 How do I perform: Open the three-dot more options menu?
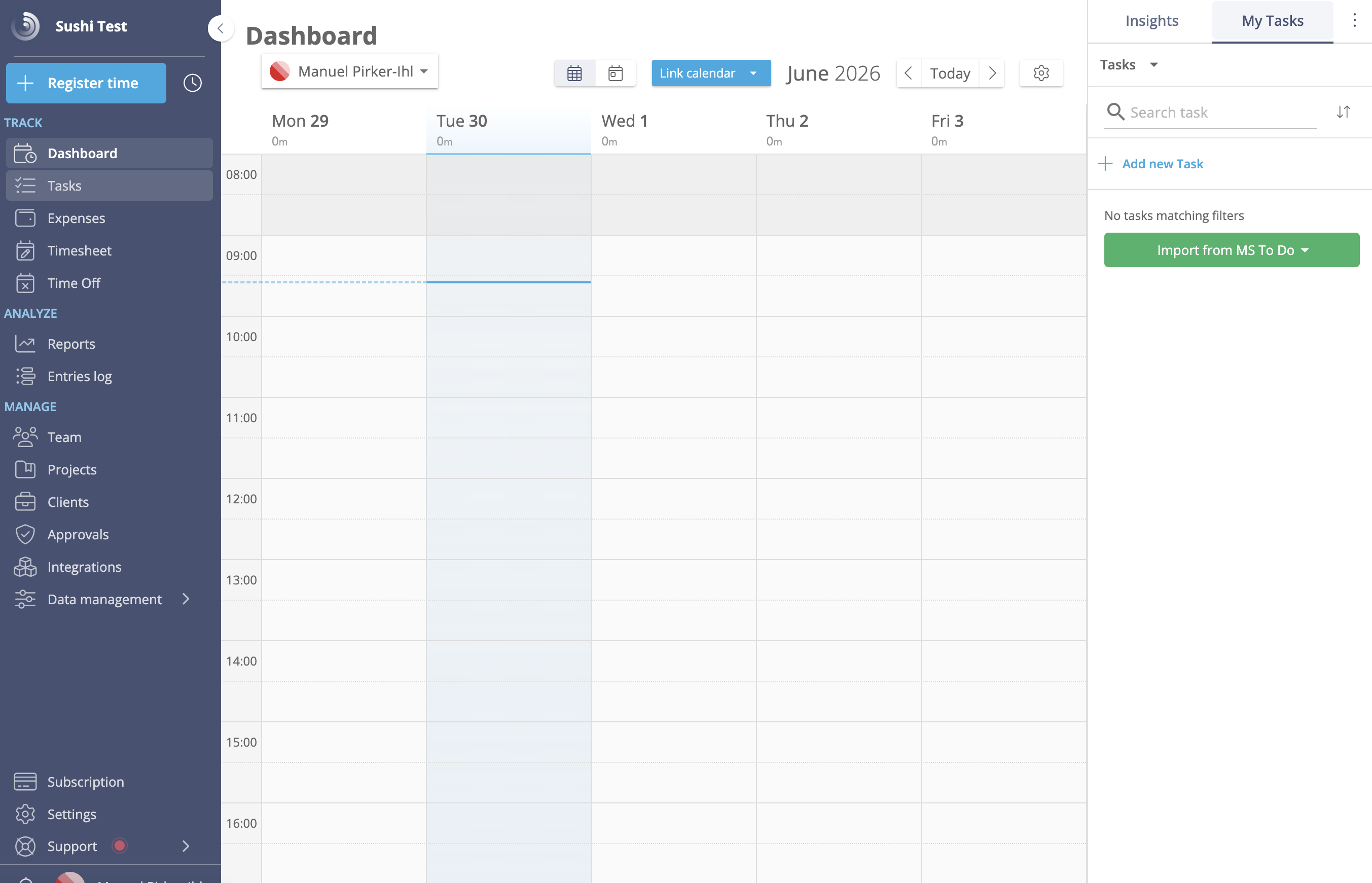pyautogui.click(x=1354, y=21)
